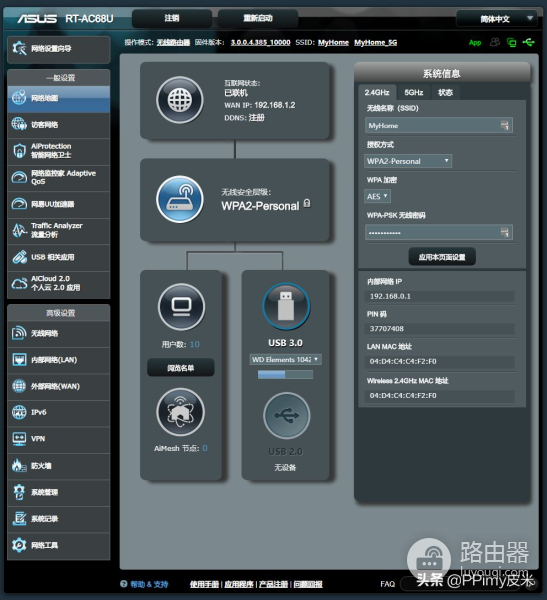
Task: Click the DDNS 注册 link
Action: tap(256, 117)
